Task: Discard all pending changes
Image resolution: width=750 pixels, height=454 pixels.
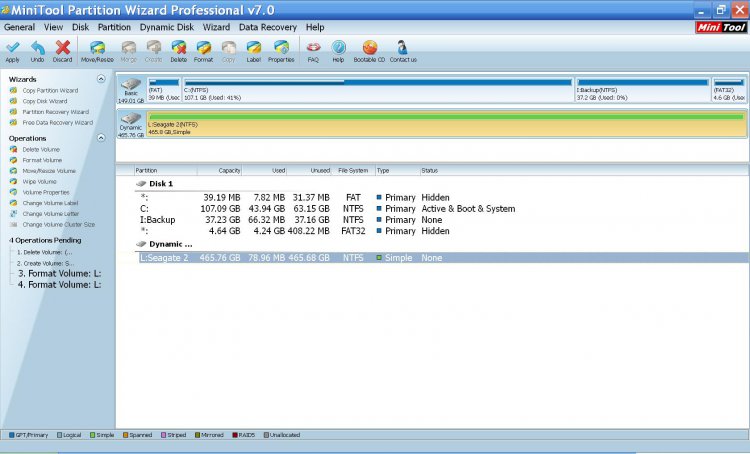Action: point(62,50)
